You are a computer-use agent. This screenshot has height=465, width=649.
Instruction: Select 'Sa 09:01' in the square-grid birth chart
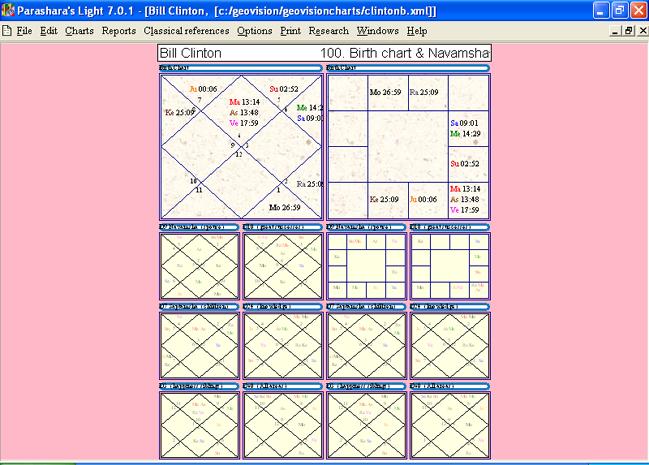(464, 123)
